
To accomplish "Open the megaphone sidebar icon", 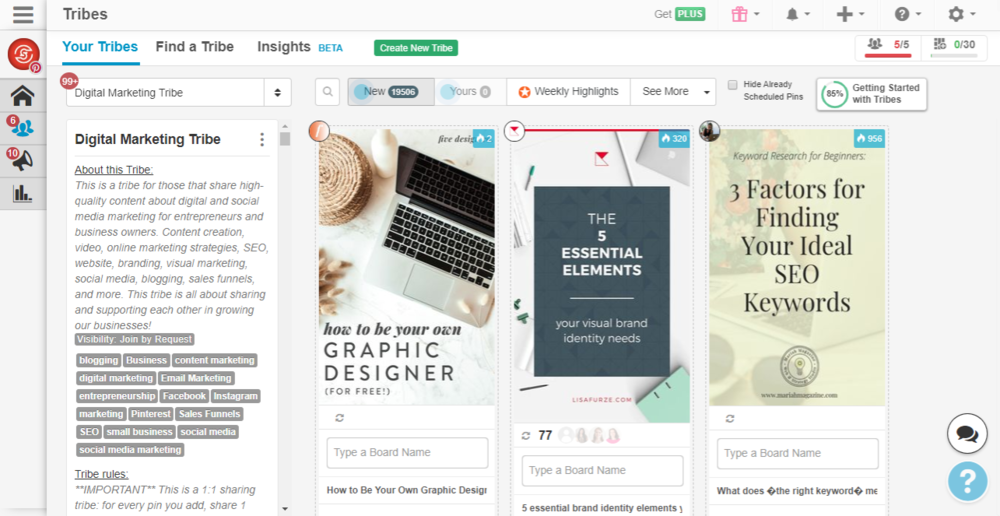I will [23, 161].
